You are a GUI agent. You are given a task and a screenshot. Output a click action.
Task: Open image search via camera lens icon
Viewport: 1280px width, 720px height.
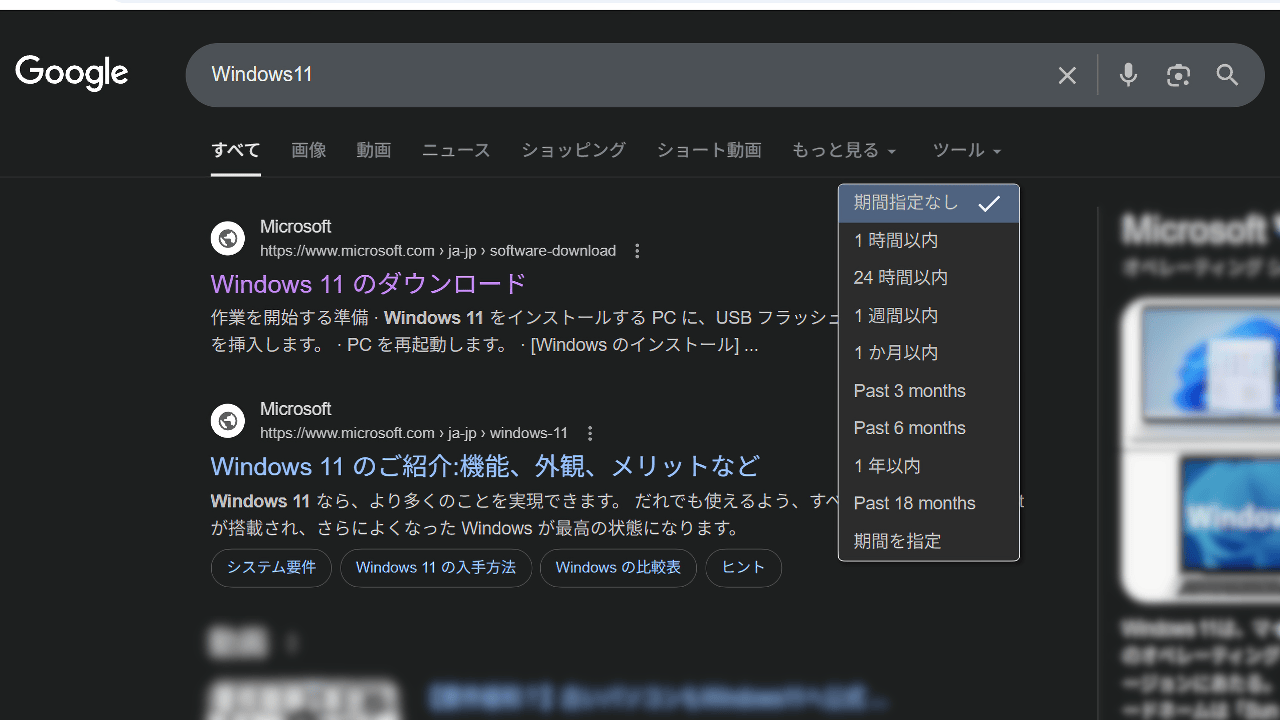click(x=1178, y=75)
